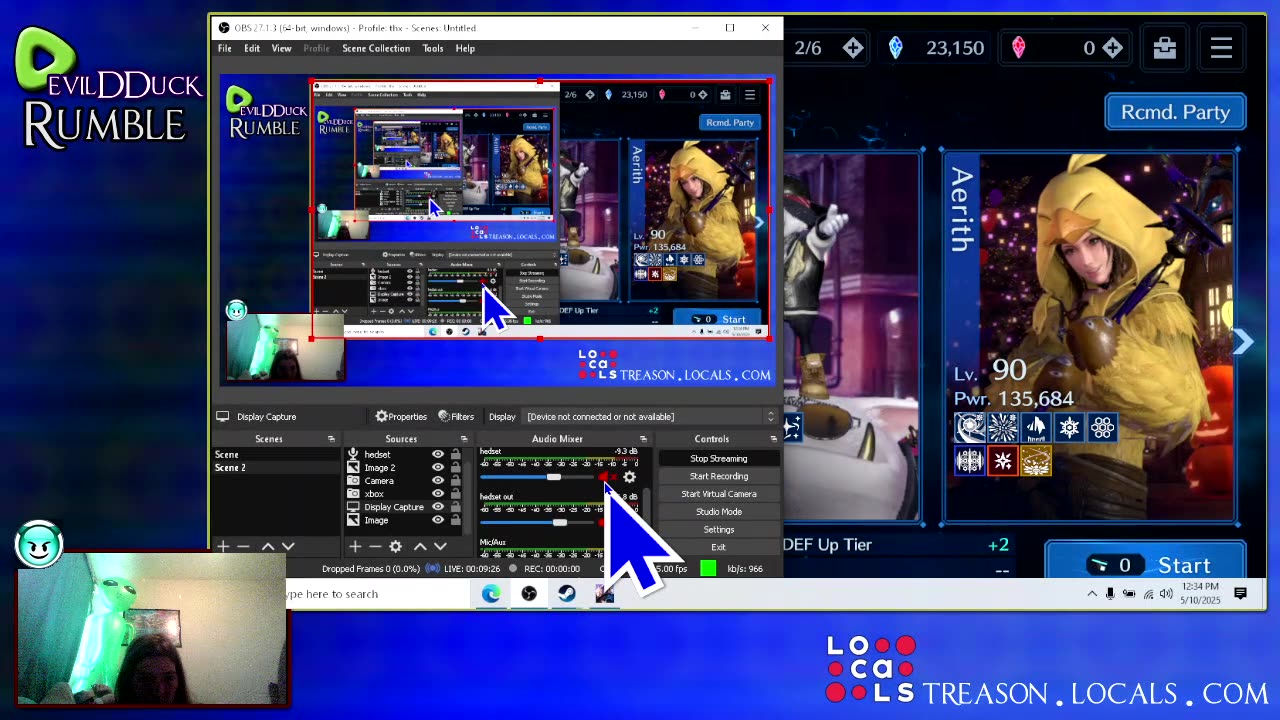Viewport: 1280px width, 720px height.
Task: Hide the hedset source
Action: pyautogui.click(x=438, y=455)
